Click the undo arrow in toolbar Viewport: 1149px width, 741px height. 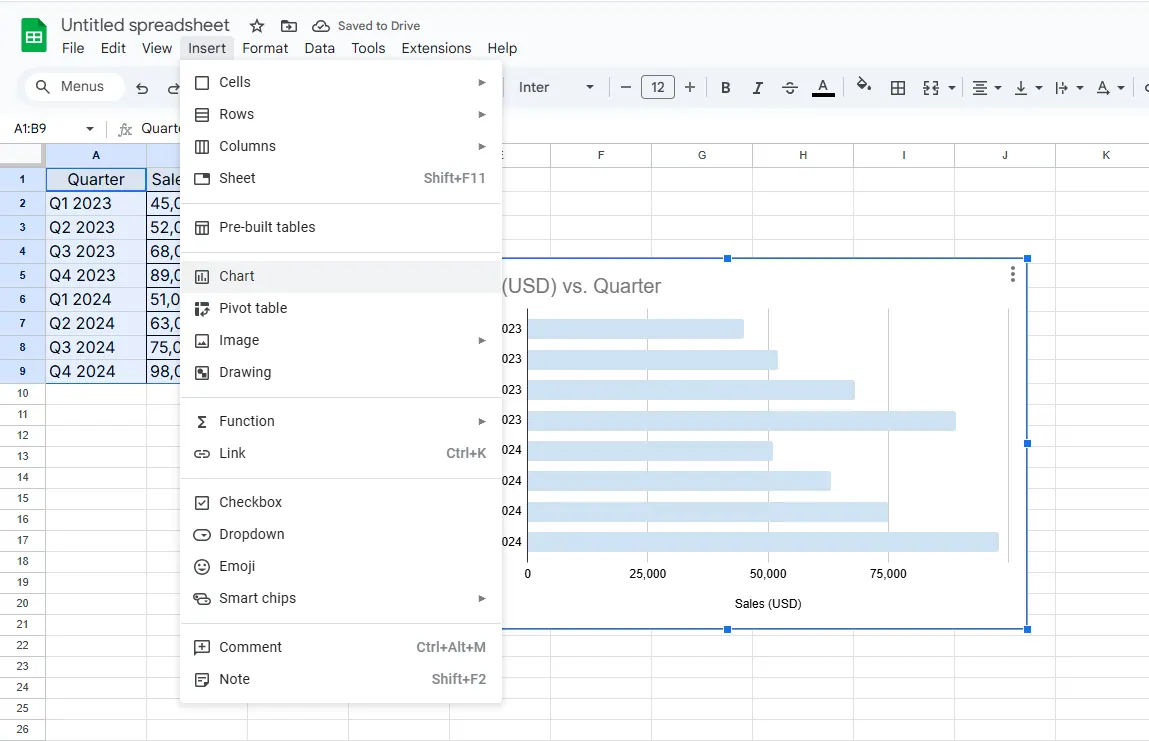click(142, 88)
